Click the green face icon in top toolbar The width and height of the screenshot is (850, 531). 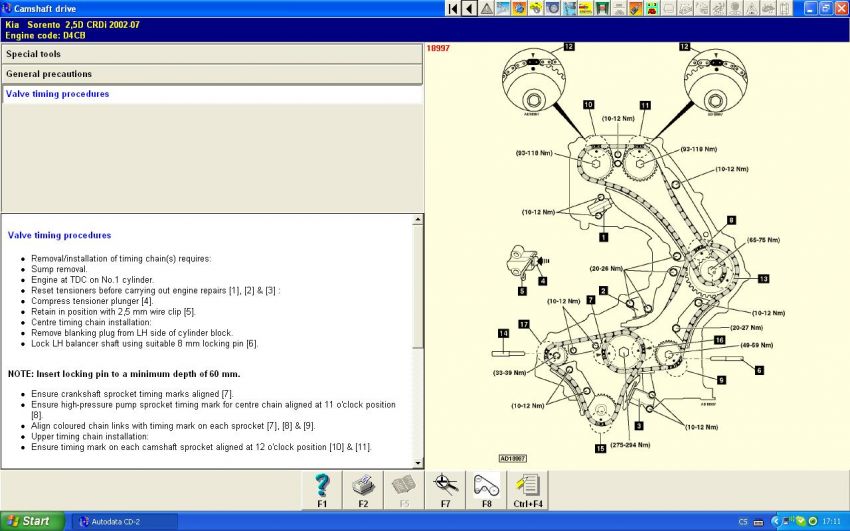652,8
